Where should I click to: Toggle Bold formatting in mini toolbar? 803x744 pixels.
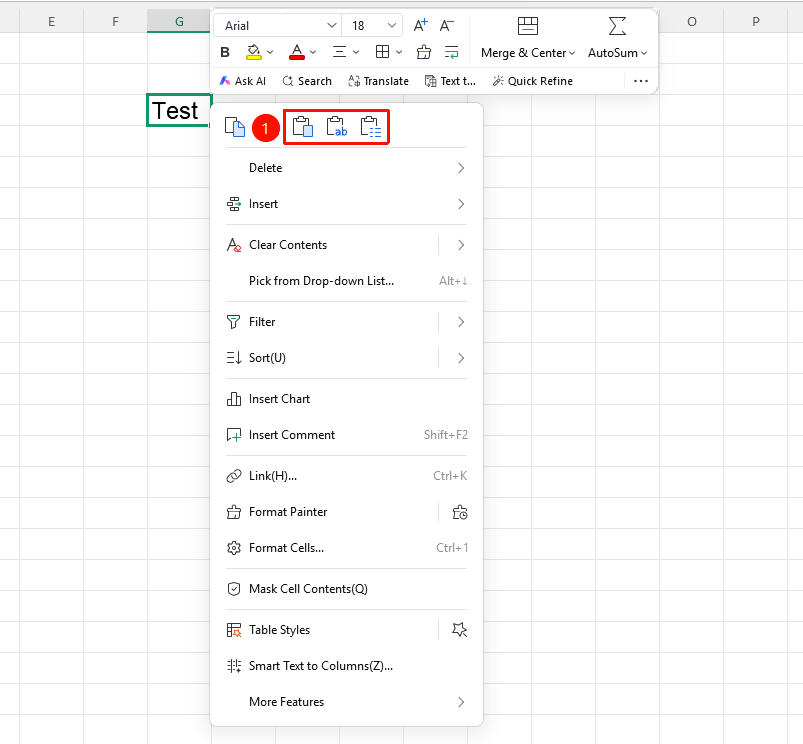[x=225, y=52]
